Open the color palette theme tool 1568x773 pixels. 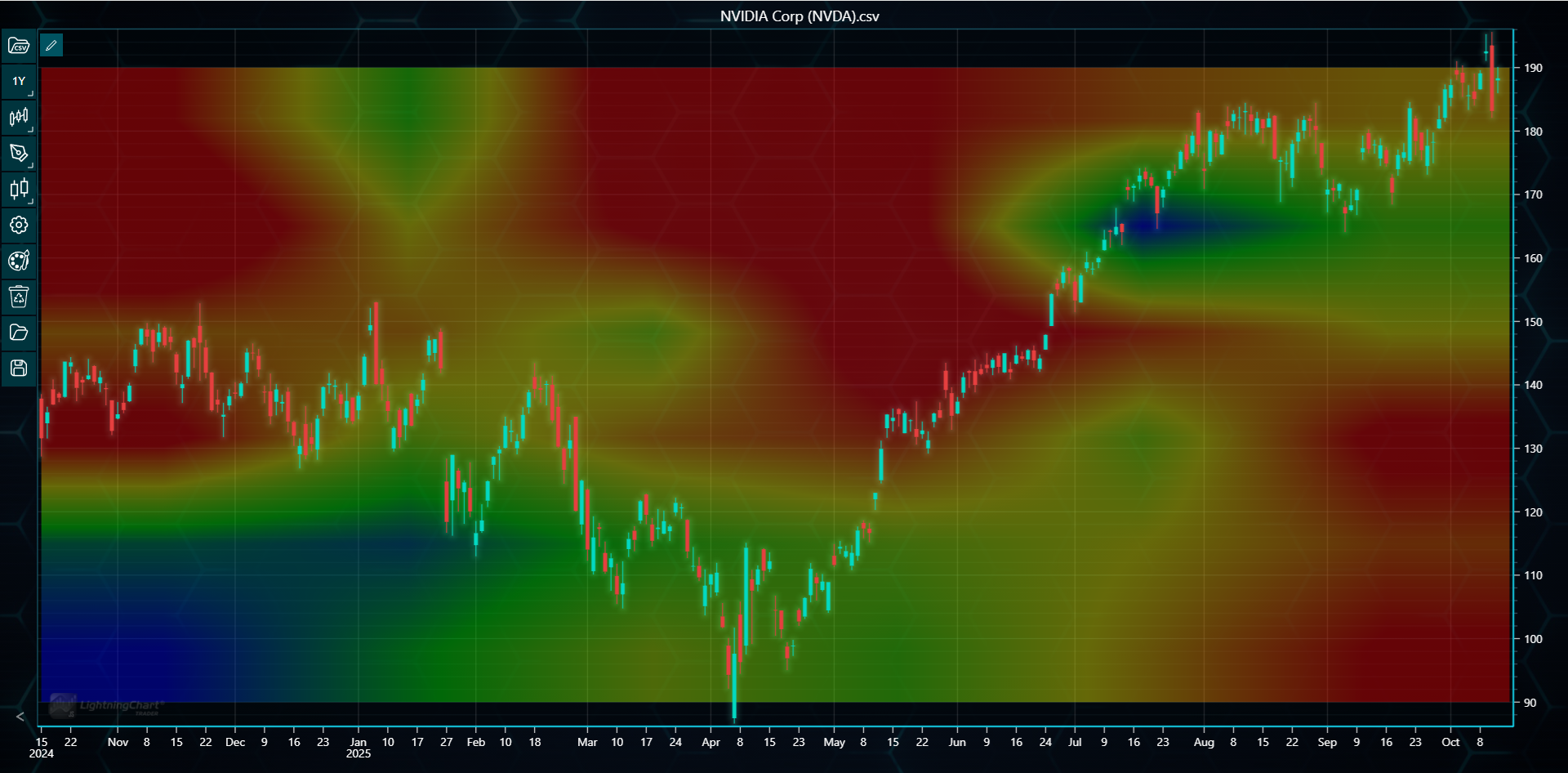(19, 261)
